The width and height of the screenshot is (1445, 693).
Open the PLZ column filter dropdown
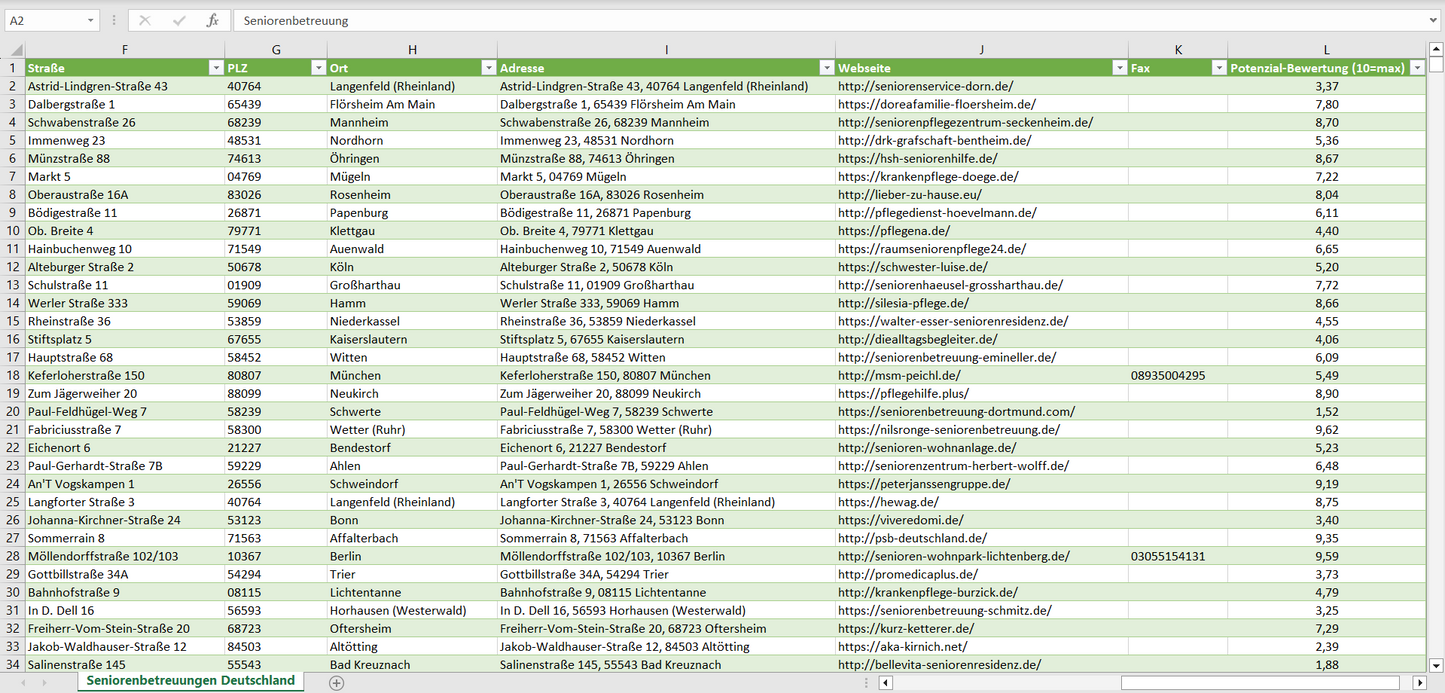(318, 68)
